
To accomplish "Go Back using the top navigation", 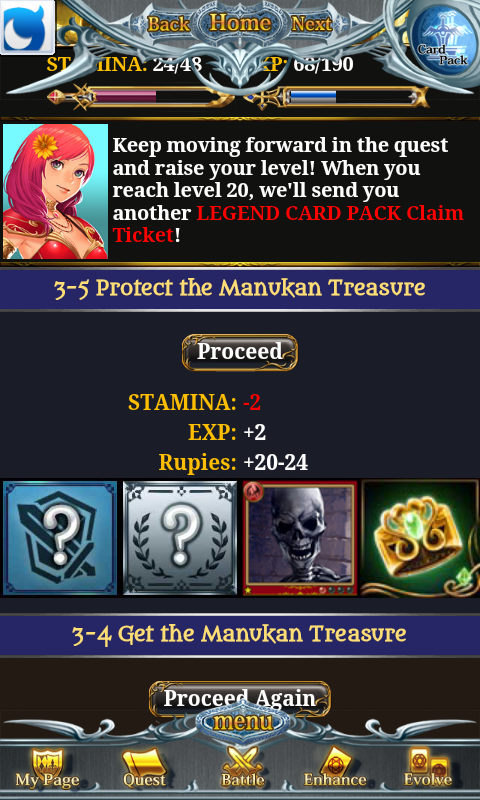I will pyautogui.click(x=168, y=24).
